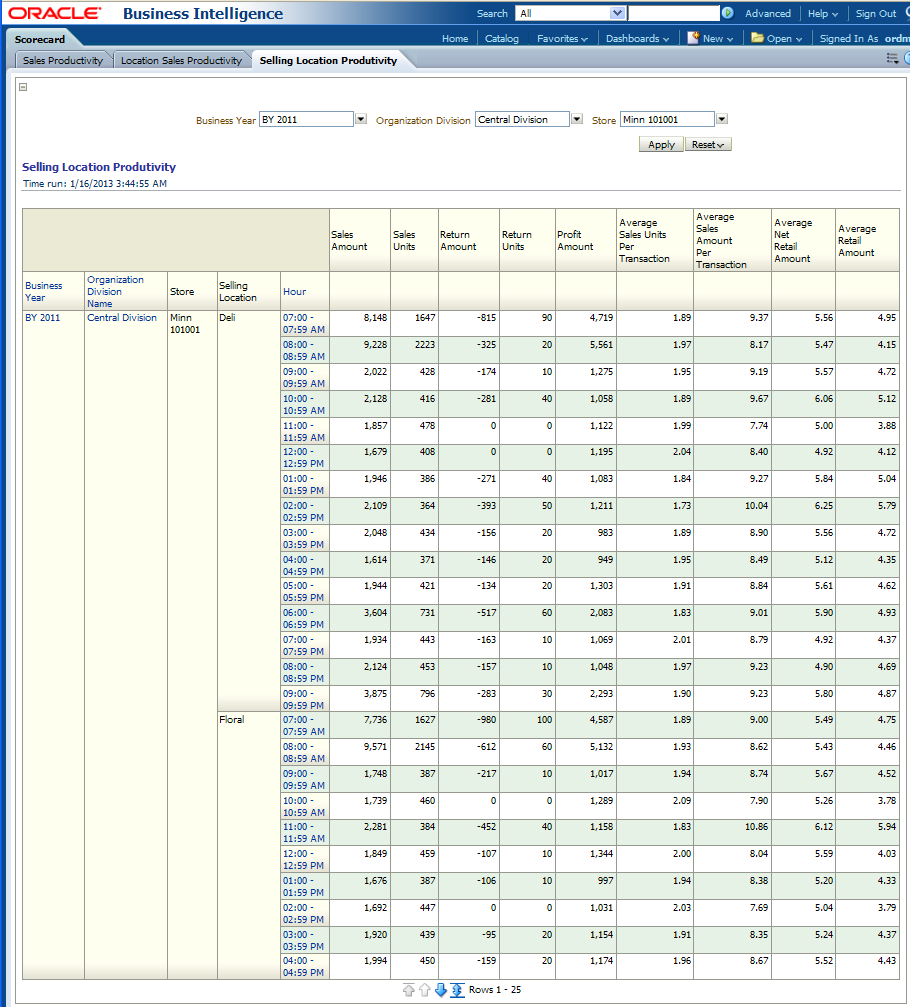910x1007 pixels.
Task: Open the Dashboards menu
Action: point(638,39)
